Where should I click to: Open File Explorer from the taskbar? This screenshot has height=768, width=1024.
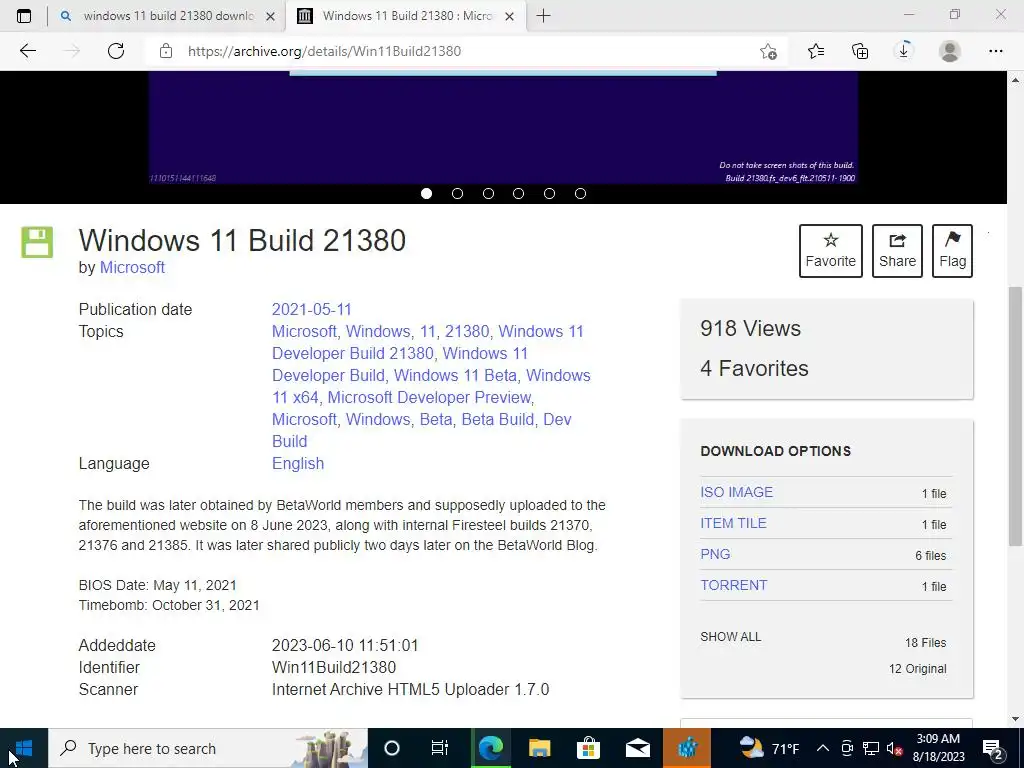(539, 748)
